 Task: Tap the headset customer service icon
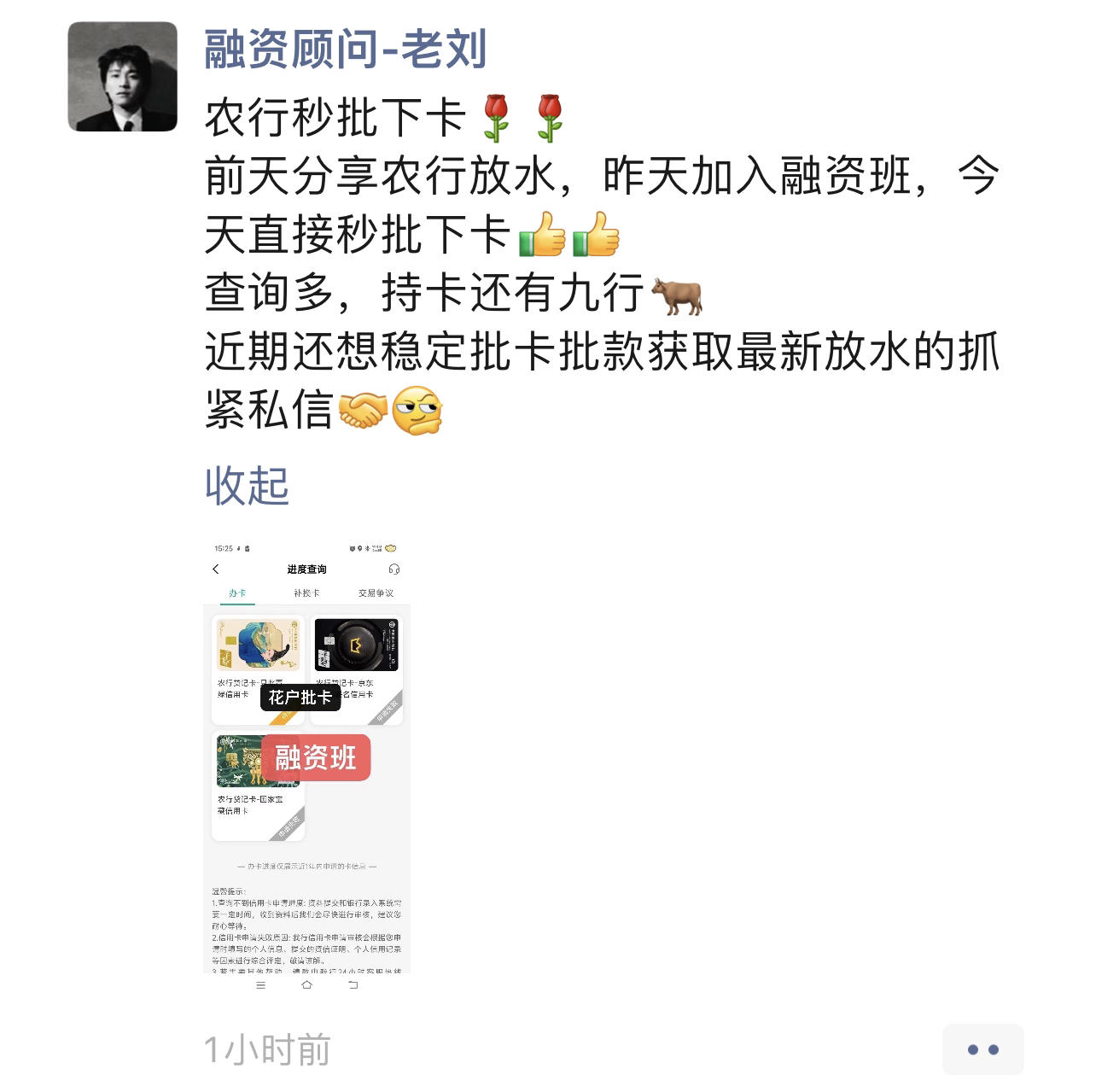tap(394, 569)
